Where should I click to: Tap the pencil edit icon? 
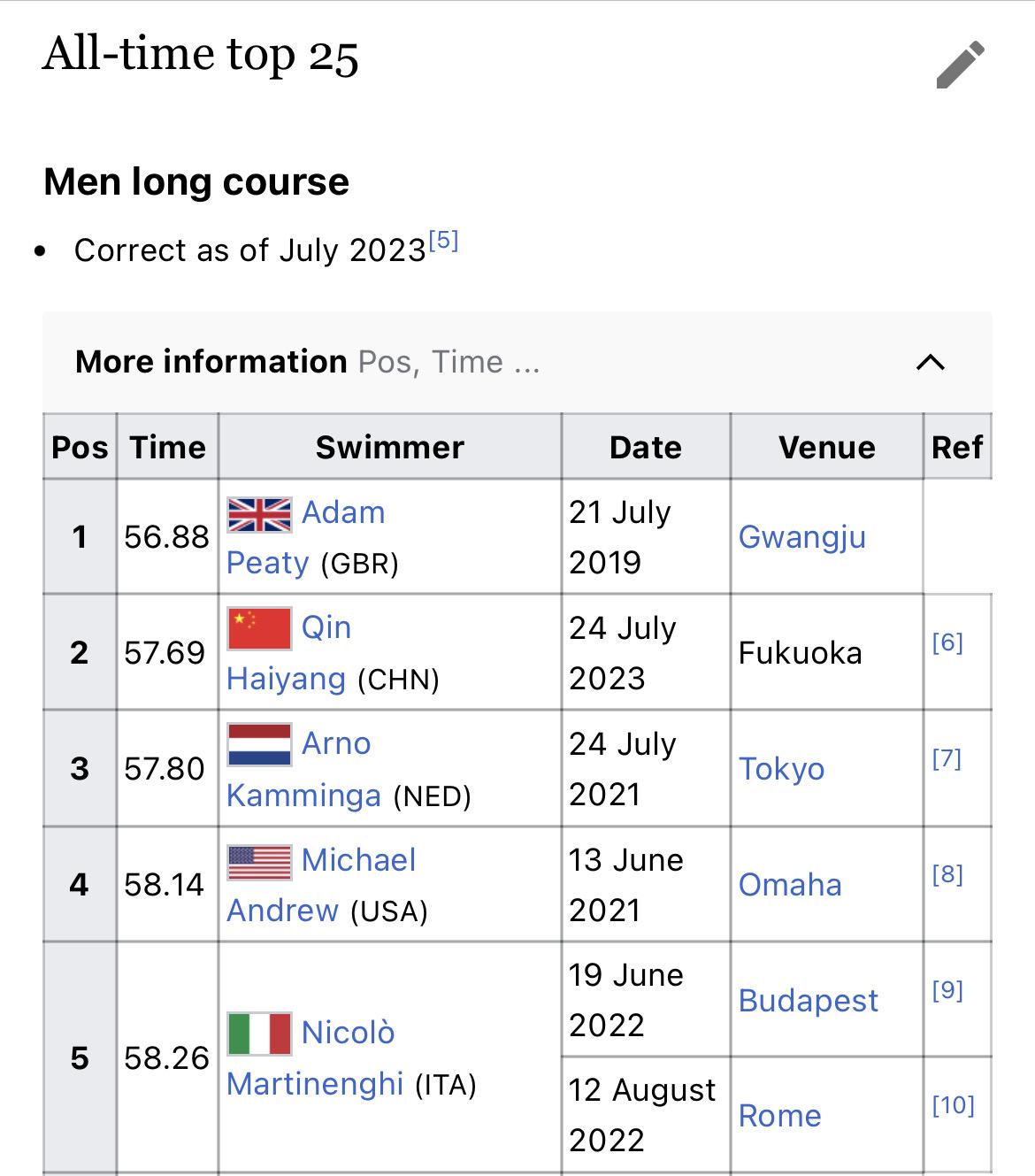click(x=961, y=65)
